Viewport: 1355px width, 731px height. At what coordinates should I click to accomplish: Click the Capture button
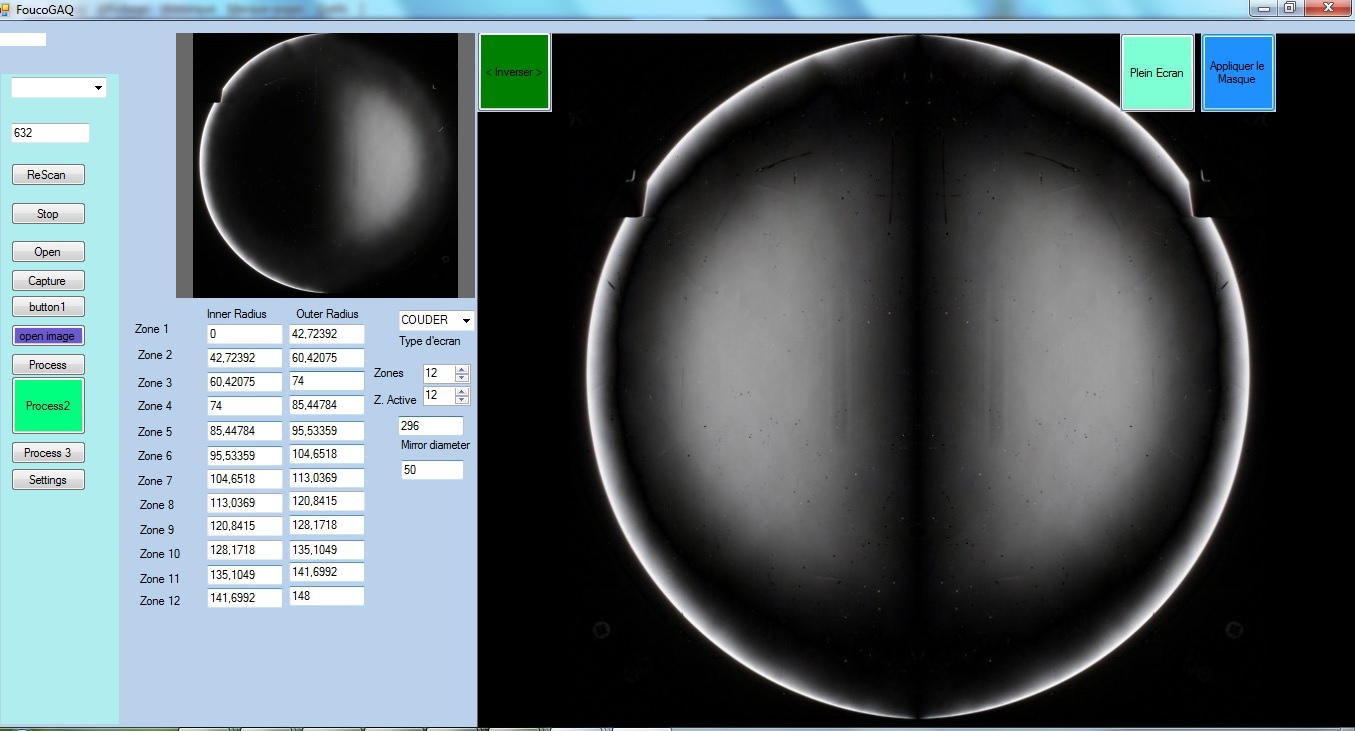point(48,281)
